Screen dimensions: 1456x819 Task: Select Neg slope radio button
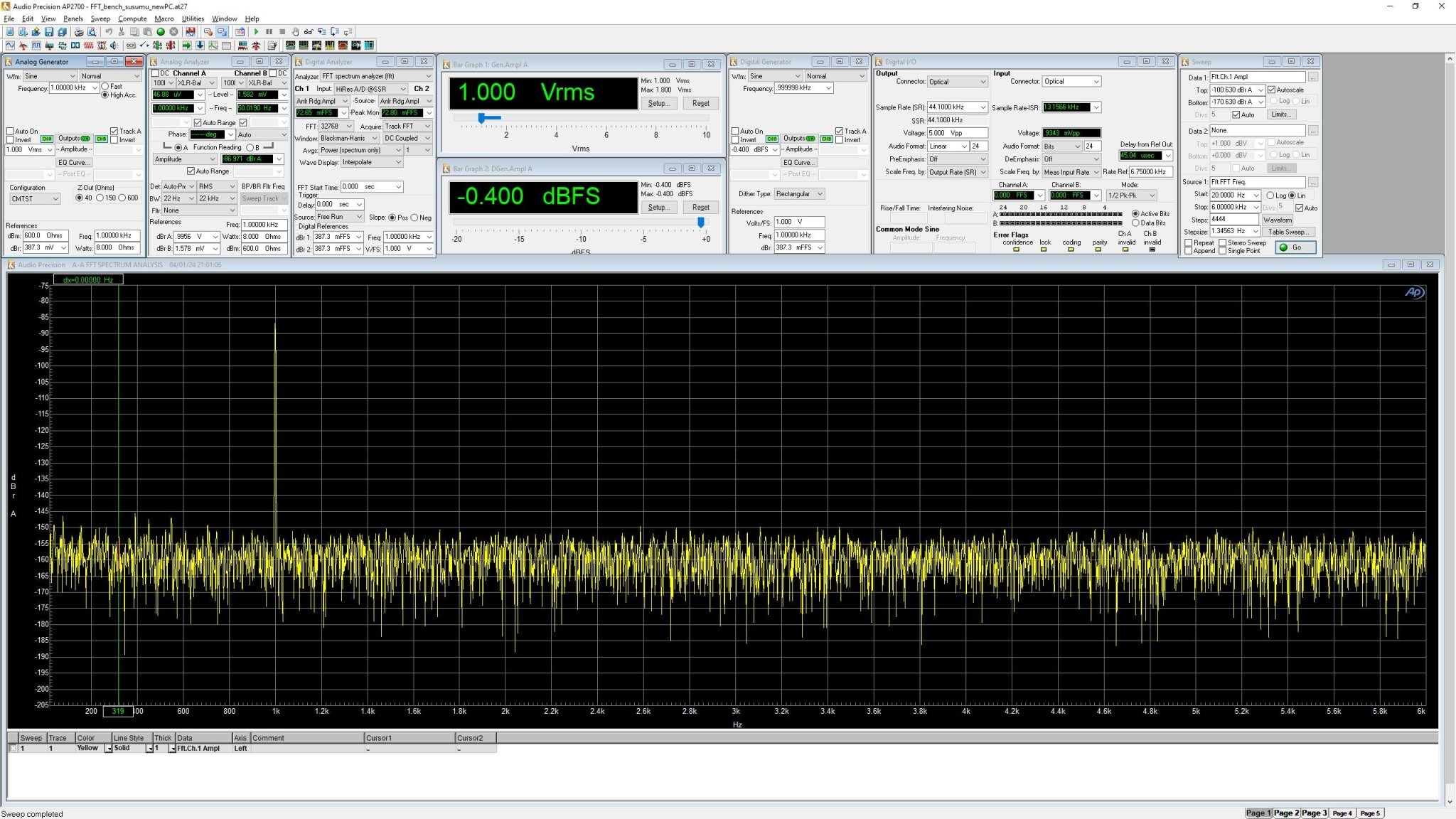[414, 218]
